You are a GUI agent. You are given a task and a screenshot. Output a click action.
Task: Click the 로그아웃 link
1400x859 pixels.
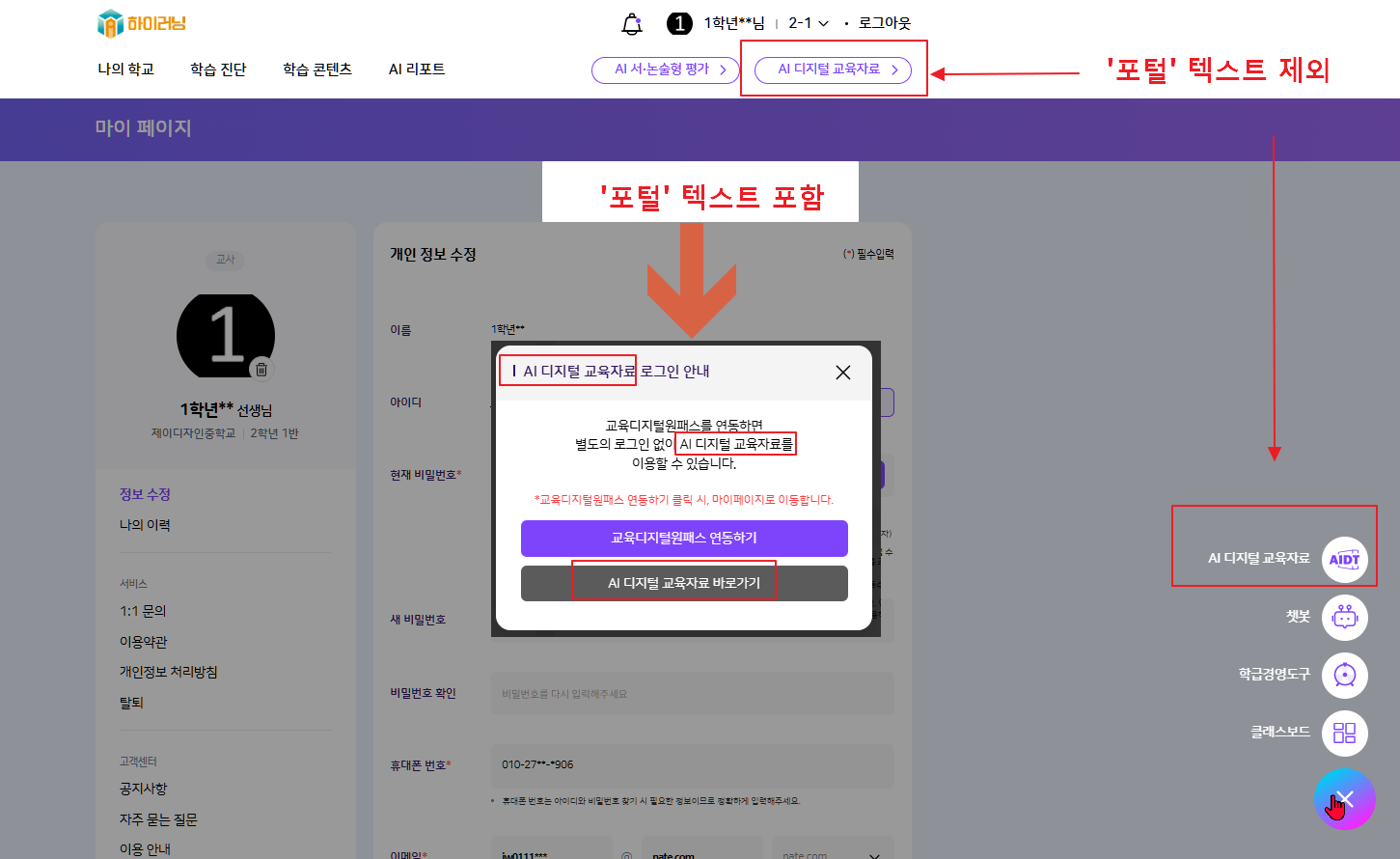point(885,23)
